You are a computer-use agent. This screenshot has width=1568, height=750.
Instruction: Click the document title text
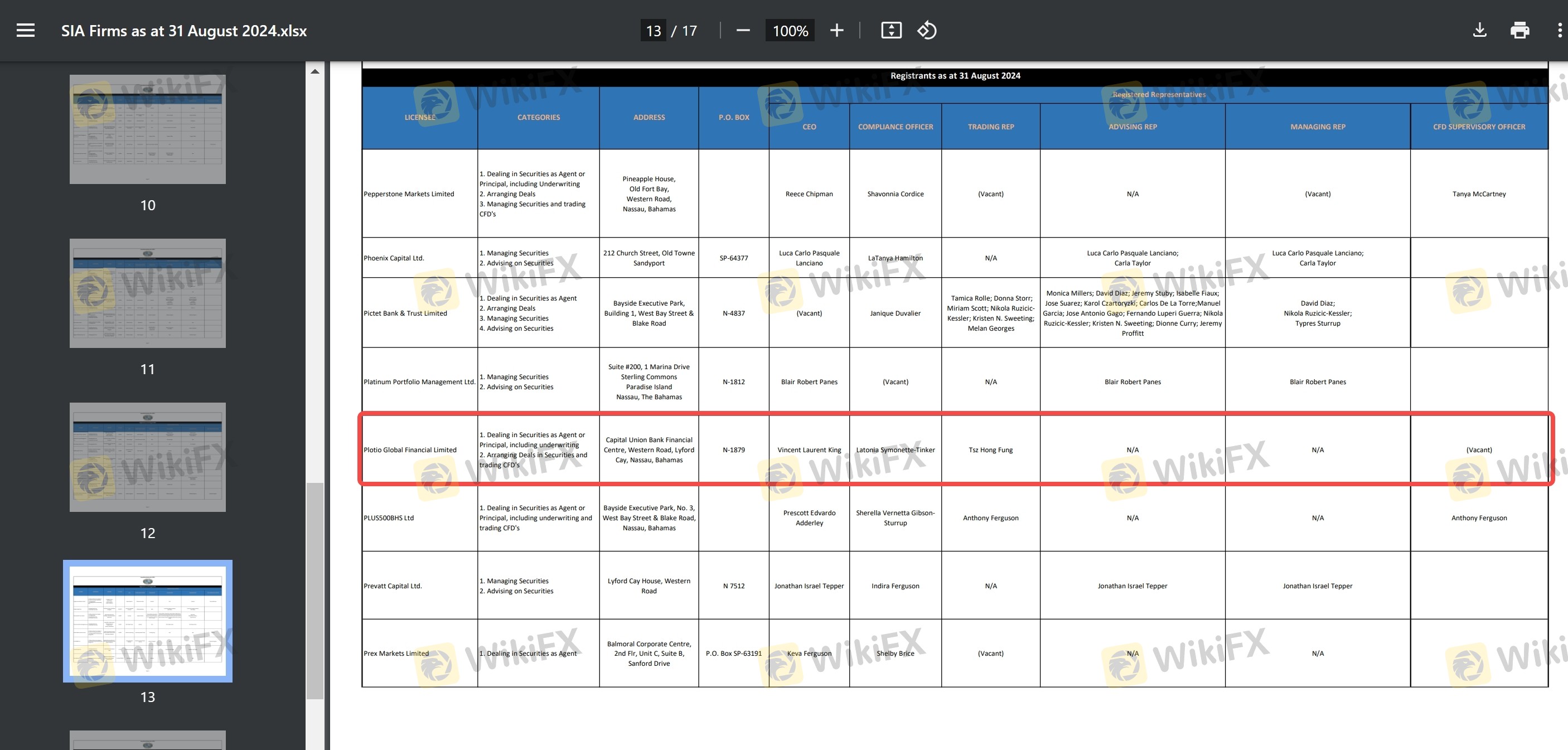(x=184, y=31)
